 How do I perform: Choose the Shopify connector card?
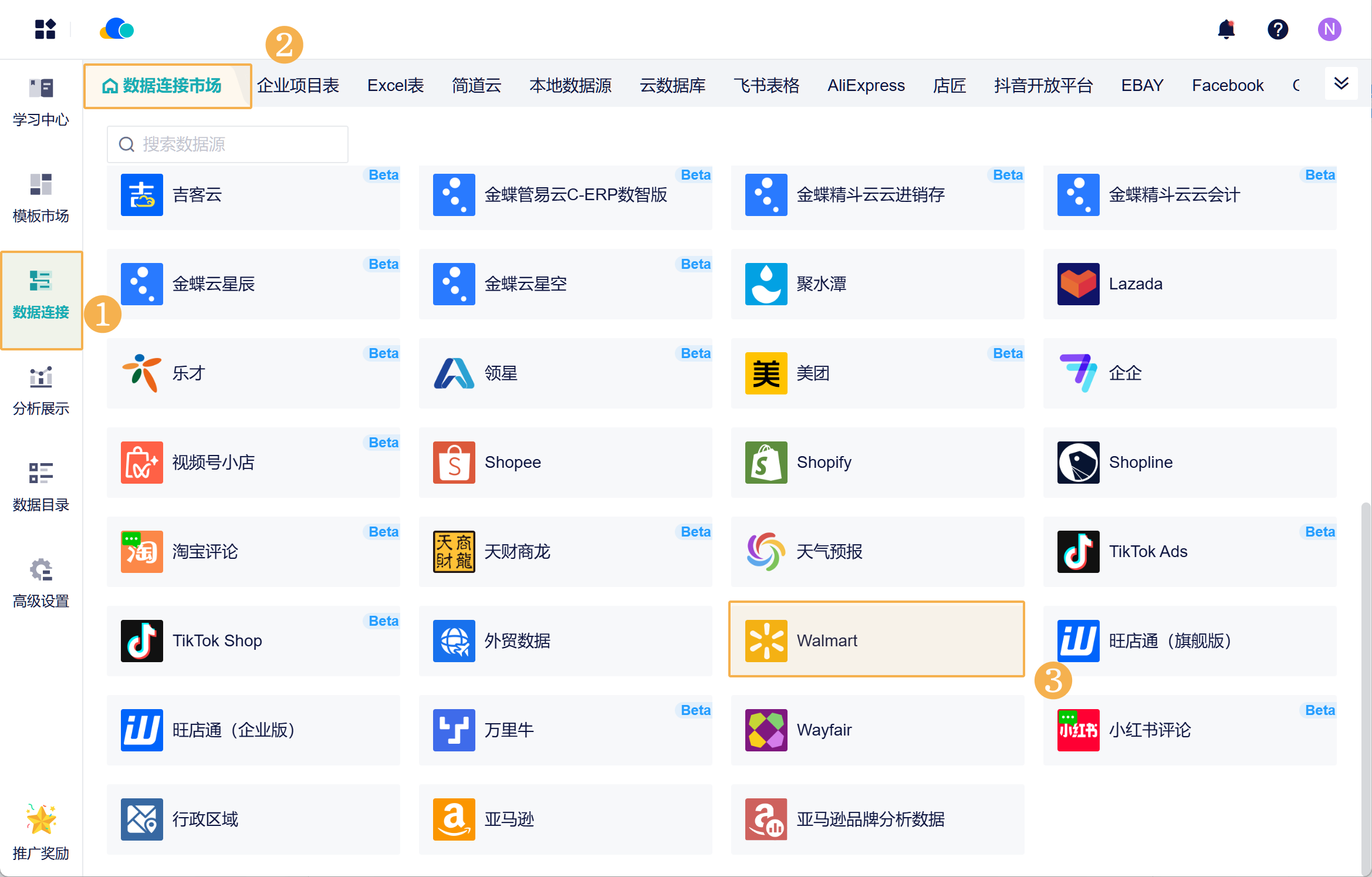pos(877,463)
